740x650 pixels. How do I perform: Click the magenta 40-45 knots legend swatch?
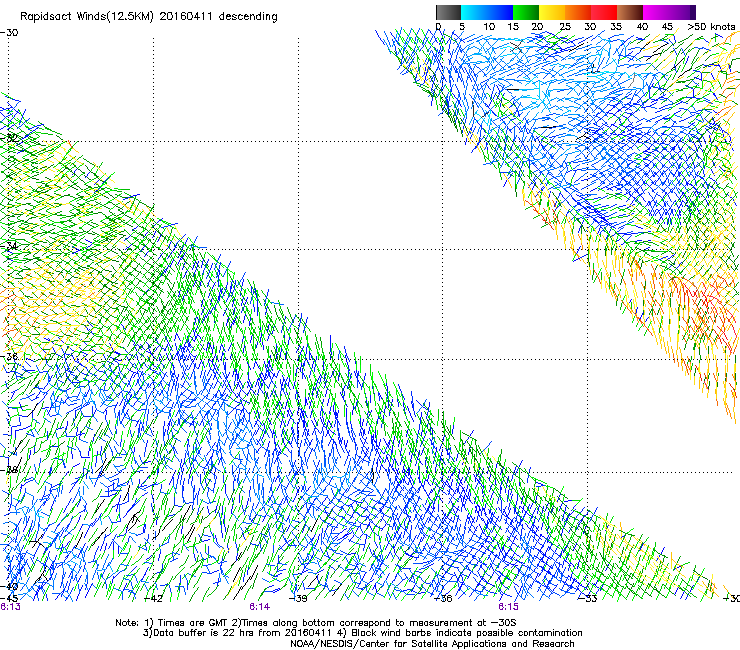point(656,12)
